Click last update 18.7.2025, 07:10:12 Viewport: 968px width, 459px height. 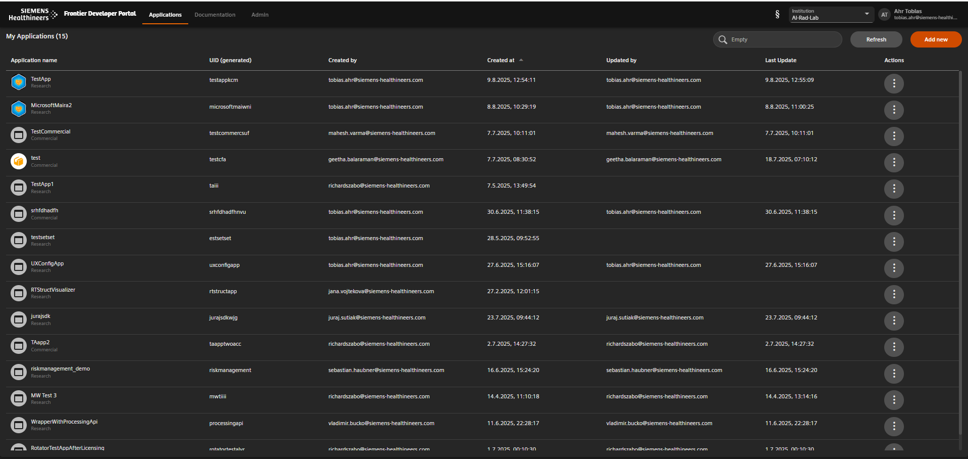point(790,159)
